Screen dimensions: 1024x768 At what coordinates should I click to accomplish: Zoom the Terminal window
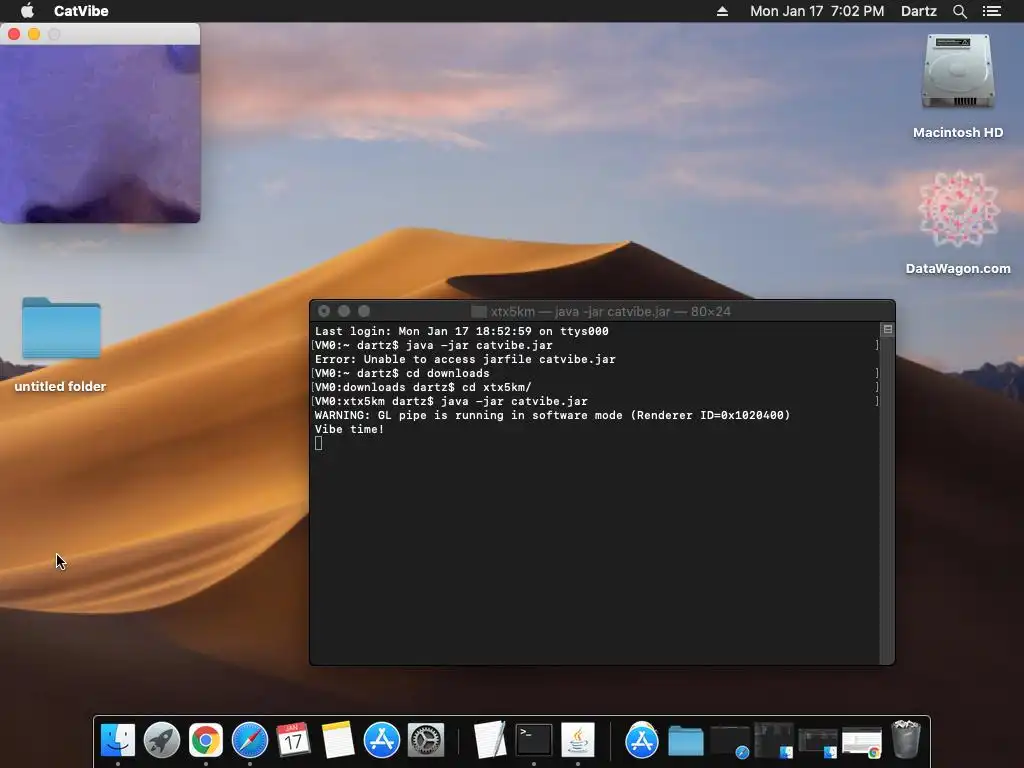pos(364,312)
